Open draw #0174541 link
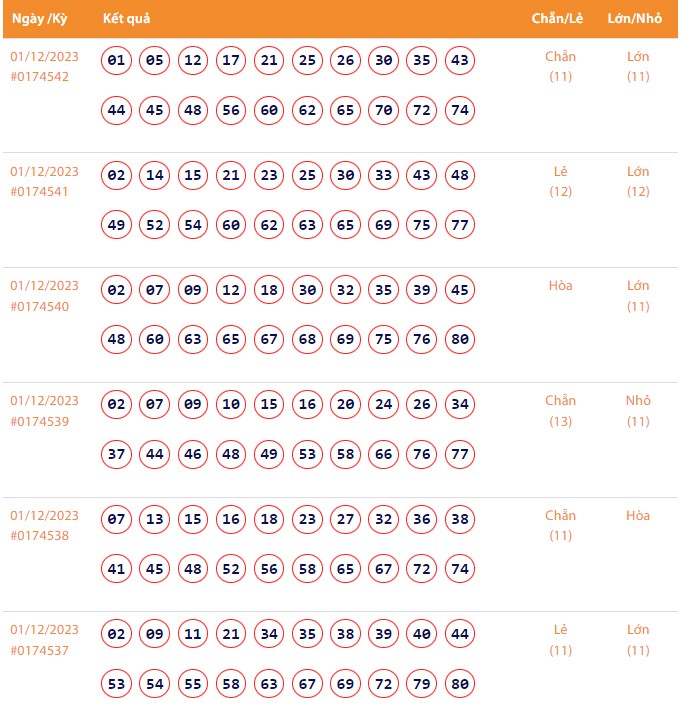 [x=40, y=192]
